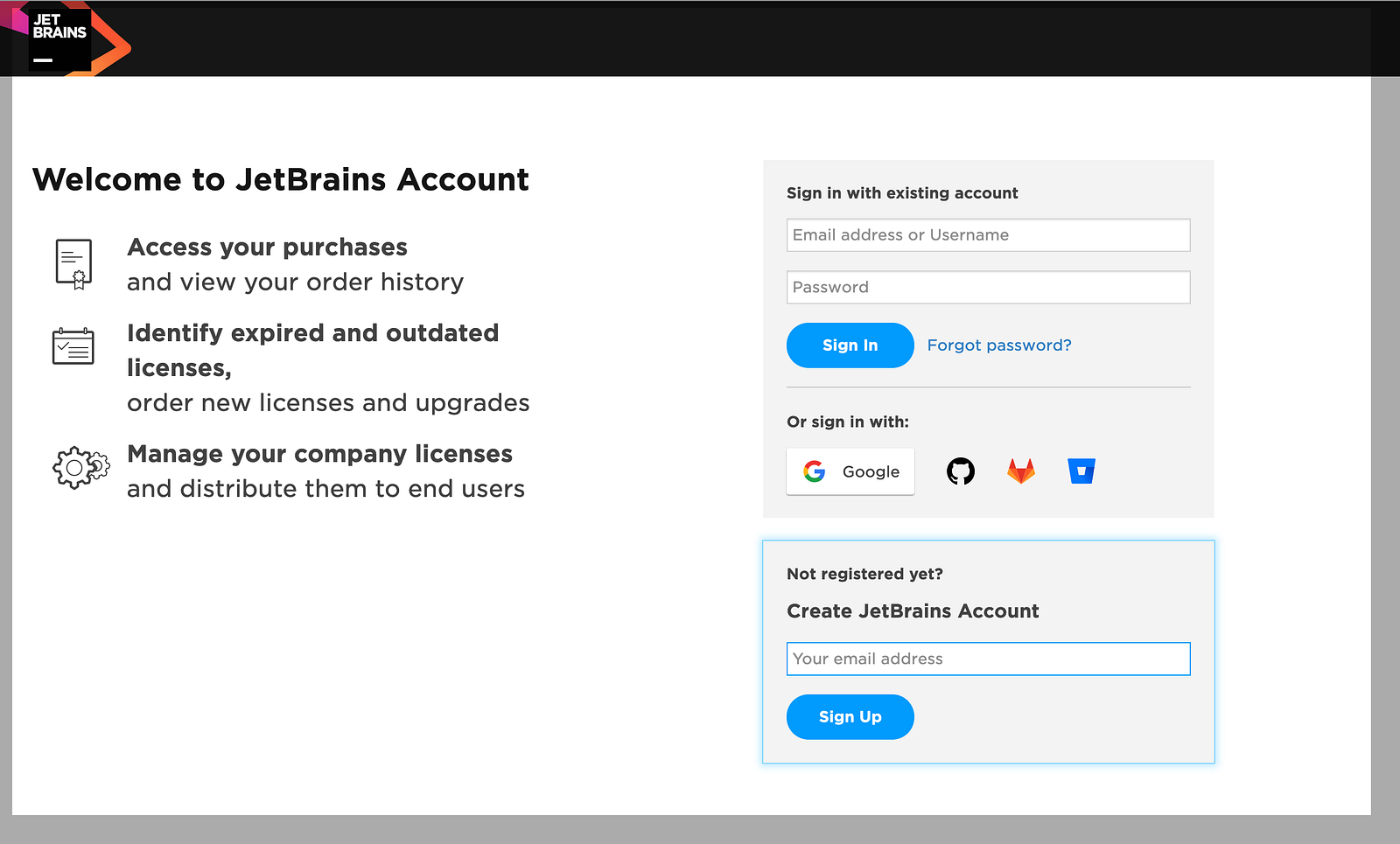Click the Manage your company licenses text

(320, 454)
